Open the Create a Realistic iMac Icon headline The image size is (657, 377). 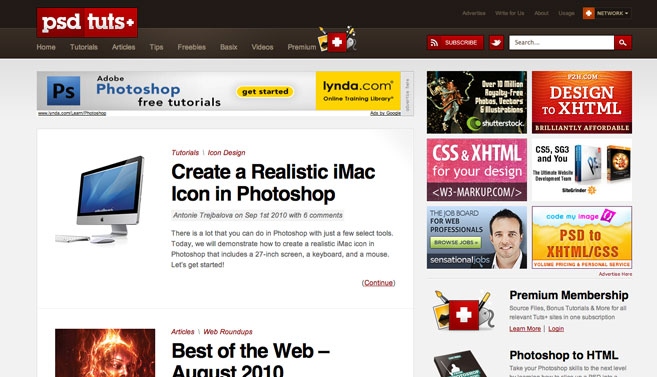(x=273, y=183)
